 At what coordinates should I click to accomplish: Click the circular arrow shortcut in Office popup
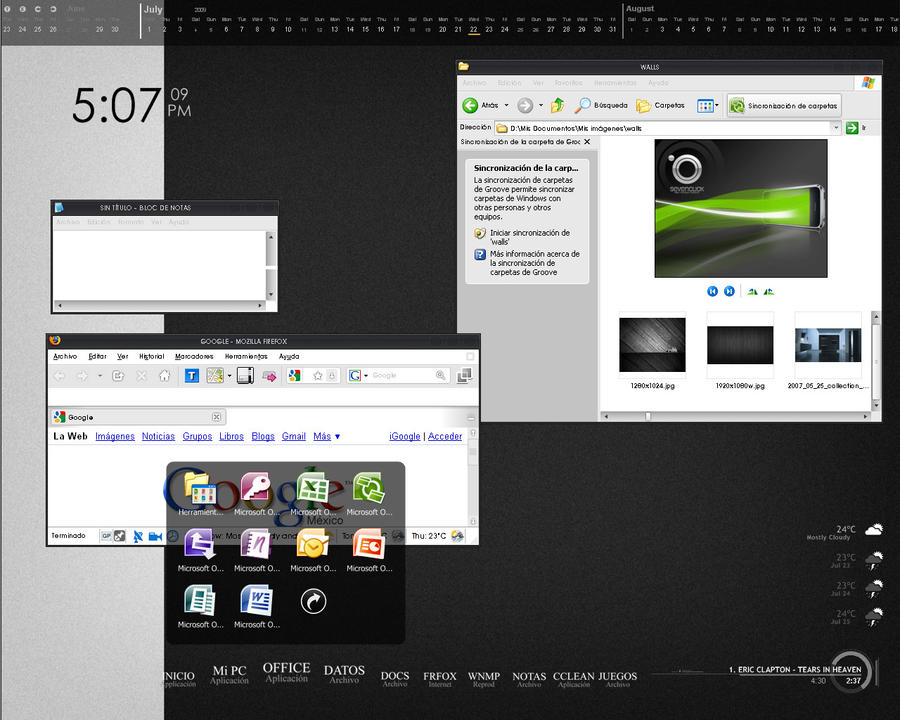coord(313,601)
